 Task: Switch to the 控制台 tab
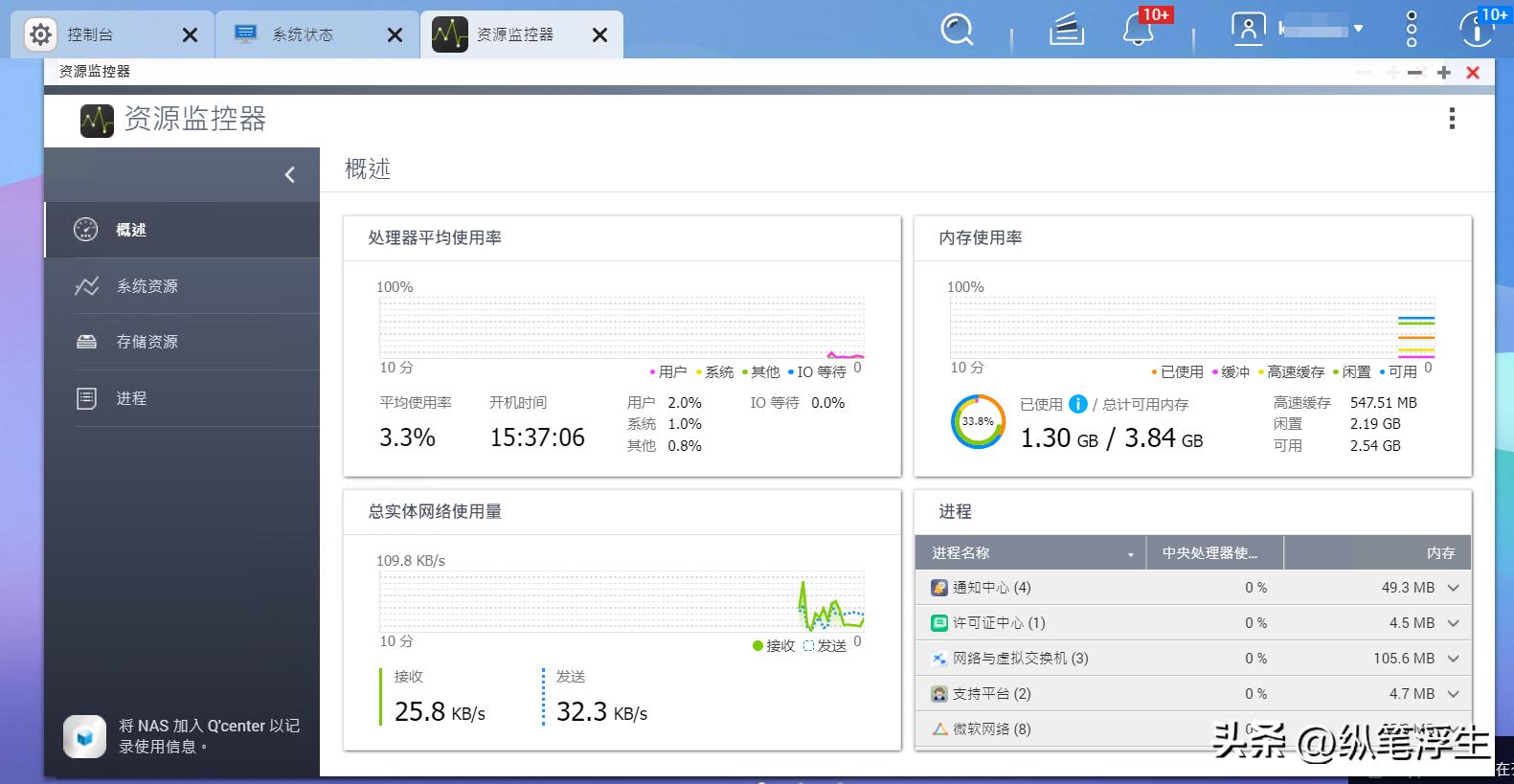[x=113, y=34]
